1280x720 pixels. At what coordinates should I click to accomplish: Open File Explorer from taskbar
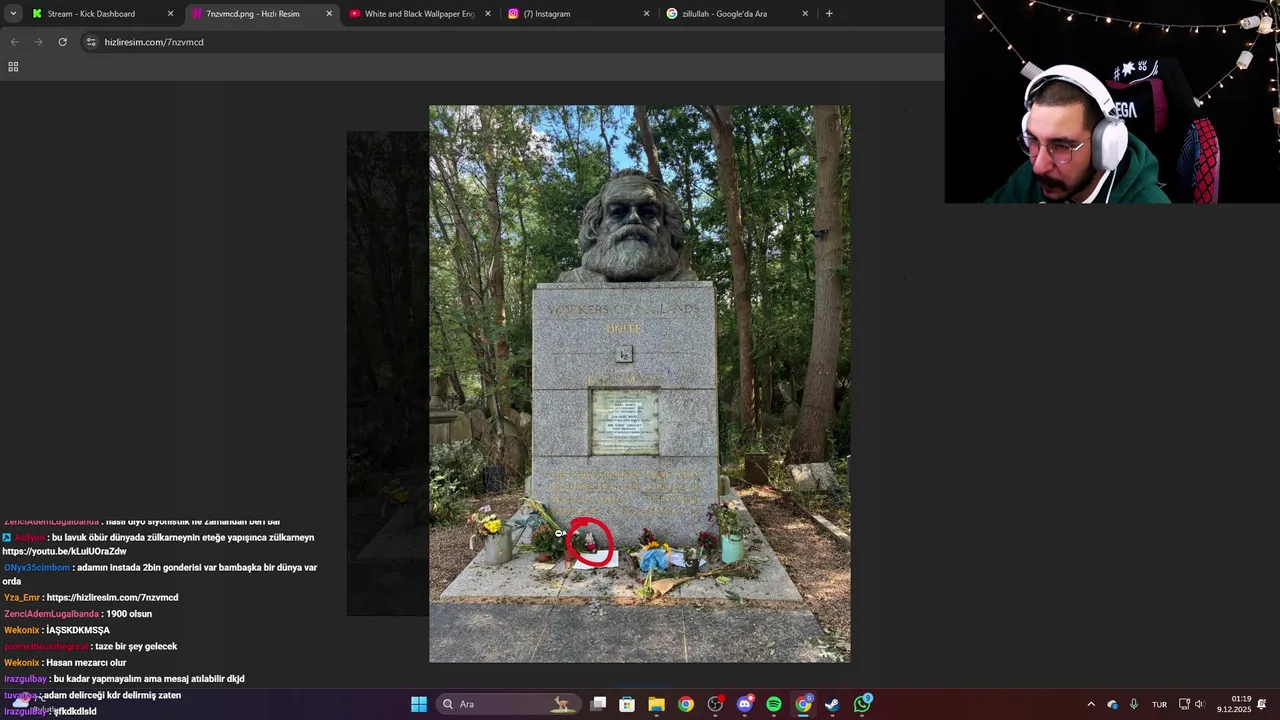click(x=656, y=704)
